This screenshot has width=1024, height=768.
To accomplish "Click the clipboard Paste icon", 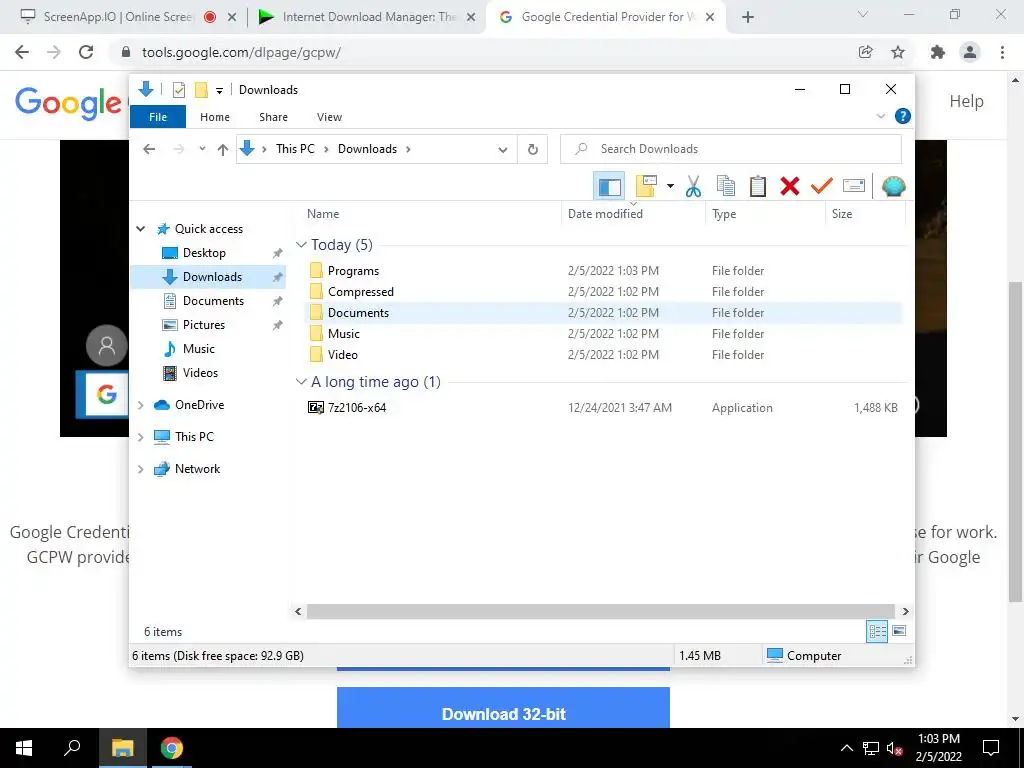I will click(758, 187).
